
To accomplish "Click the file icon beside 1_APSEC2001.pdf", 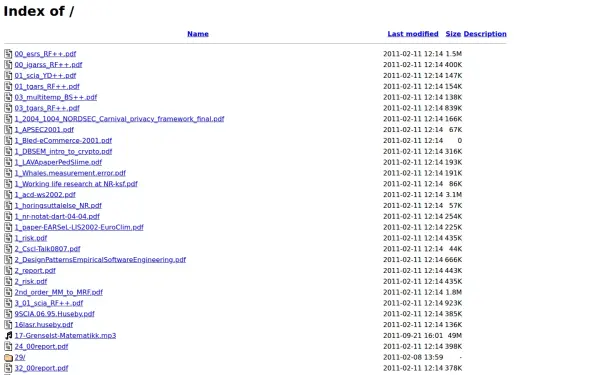I will tap(8, 130).
